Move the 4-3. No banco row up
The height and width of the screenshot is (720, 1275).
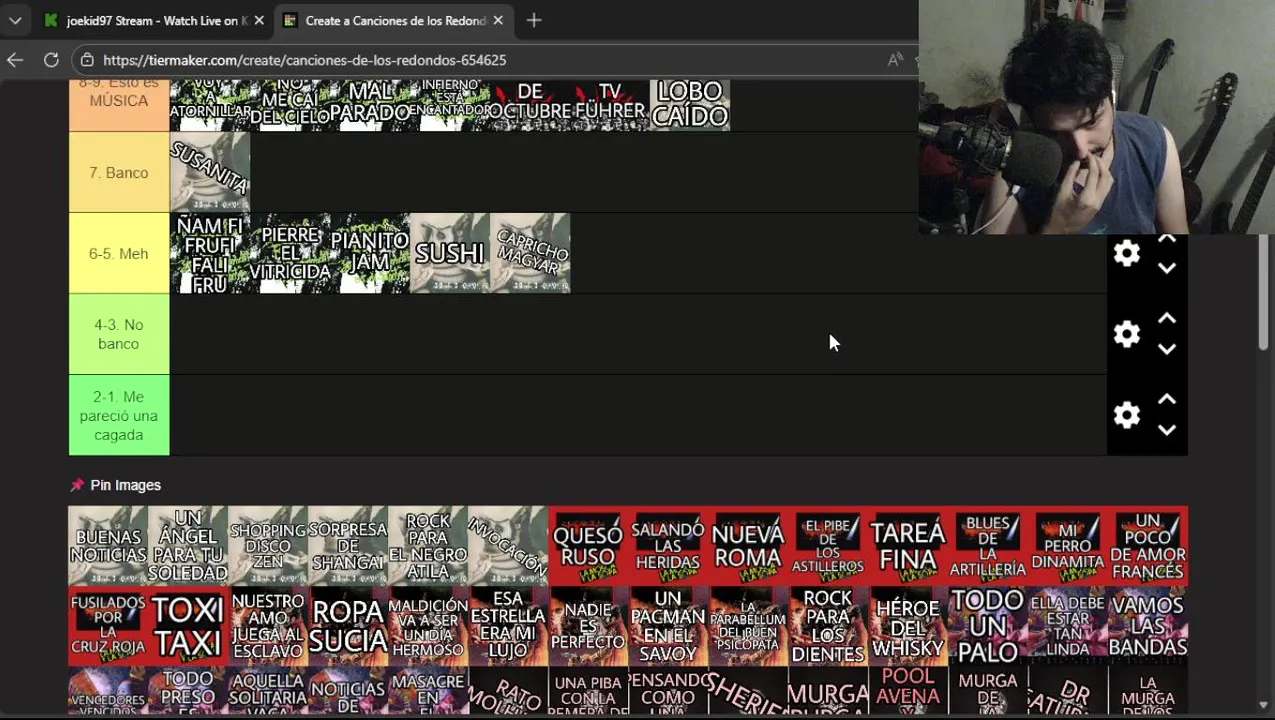click(1167, 319)
